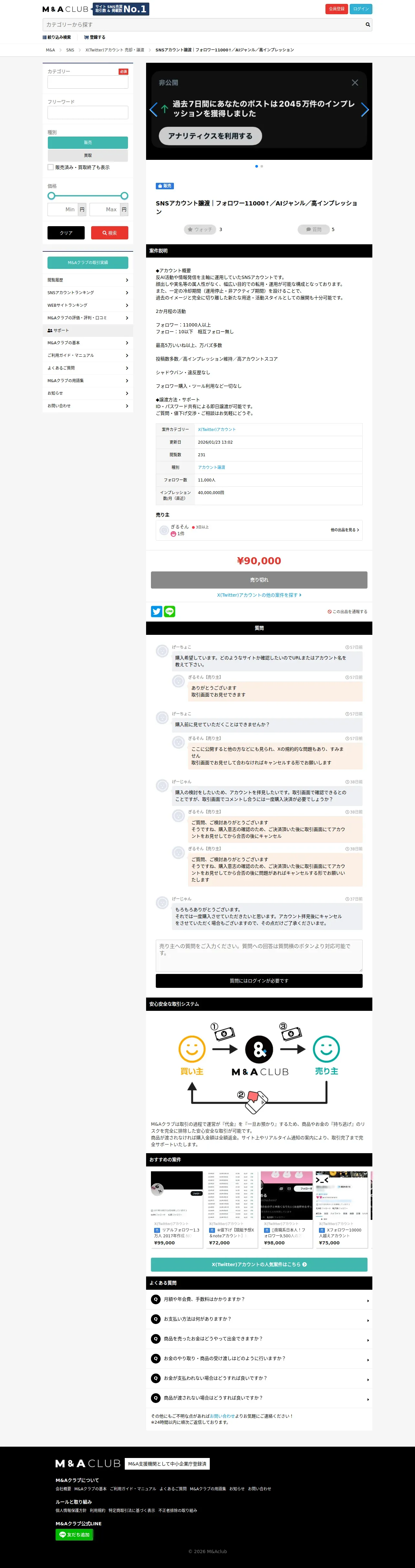Click the お問い合わせ link in FAQ note

click(x=222, y=1416)
